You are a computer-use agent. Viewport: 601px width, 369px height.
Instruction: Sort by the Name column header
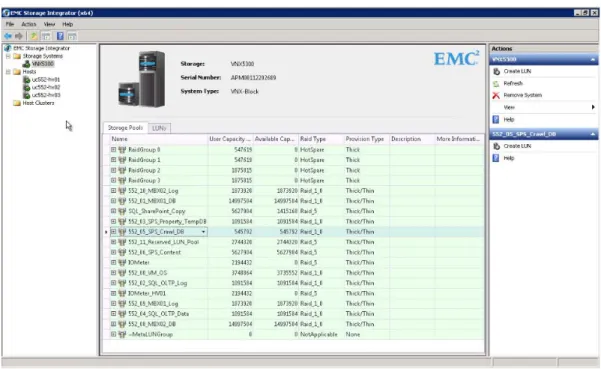[x=159, y=139]
